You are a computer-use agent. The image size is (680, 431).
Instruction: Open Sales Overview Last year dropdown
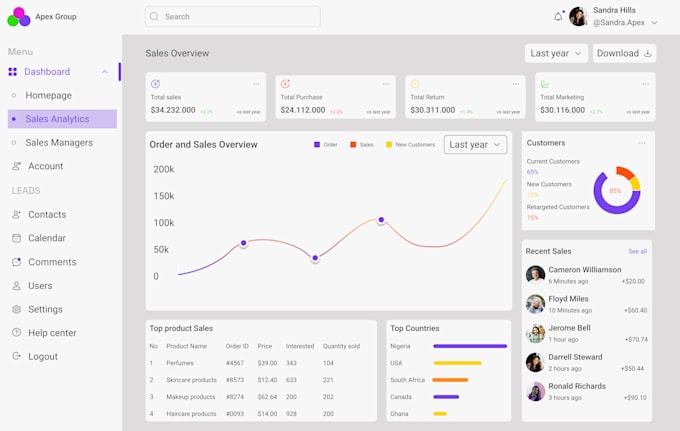pyautogui.click(x=556, y=53)
